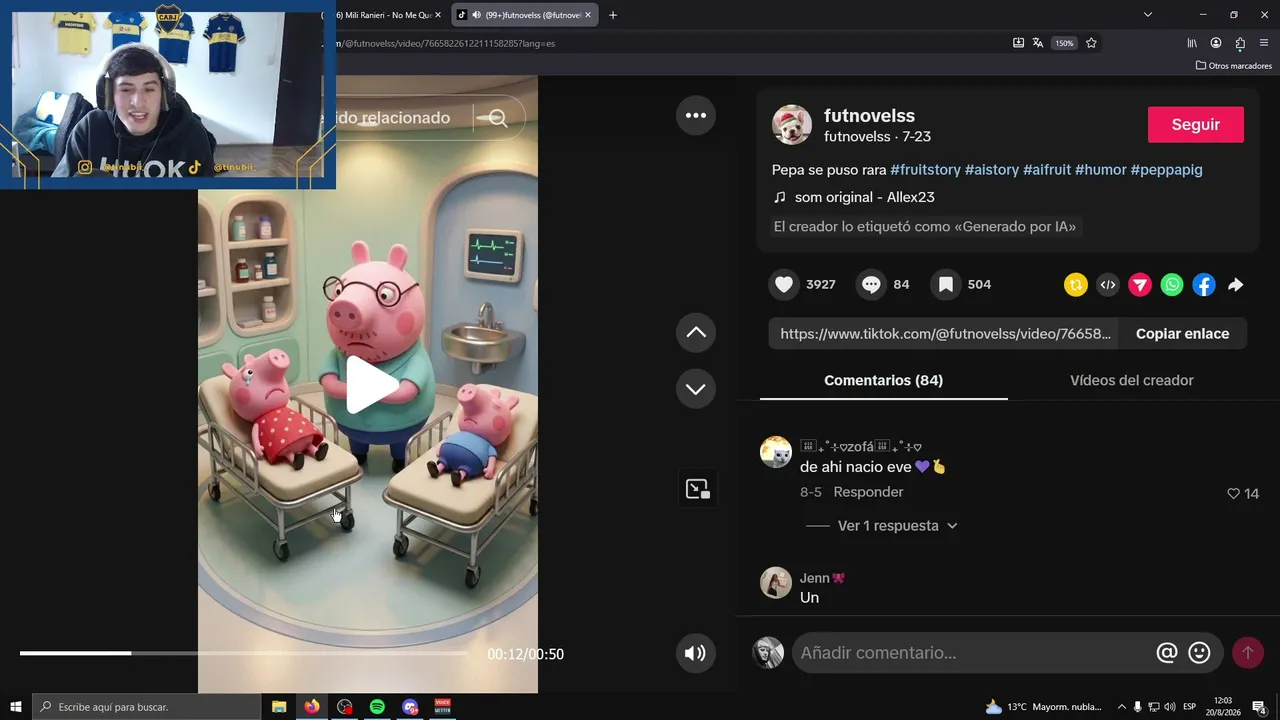Open Discord from the taskbar
The height and width of the screenshot is (720, 1280).
(410, 707)
